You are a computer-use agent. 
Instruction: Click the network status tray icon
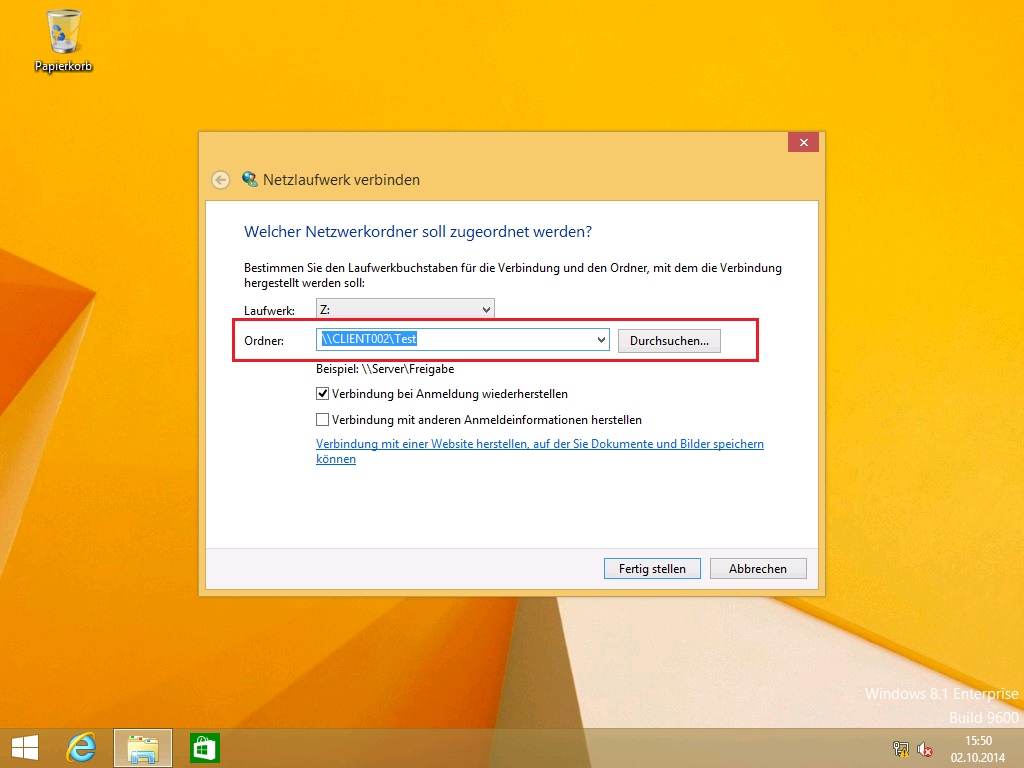point(901,748)
